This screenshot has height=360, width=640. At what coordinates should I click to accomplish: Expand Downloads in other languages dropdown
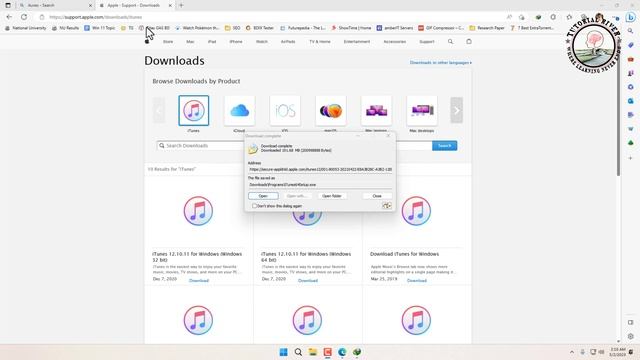click(440, 63)
